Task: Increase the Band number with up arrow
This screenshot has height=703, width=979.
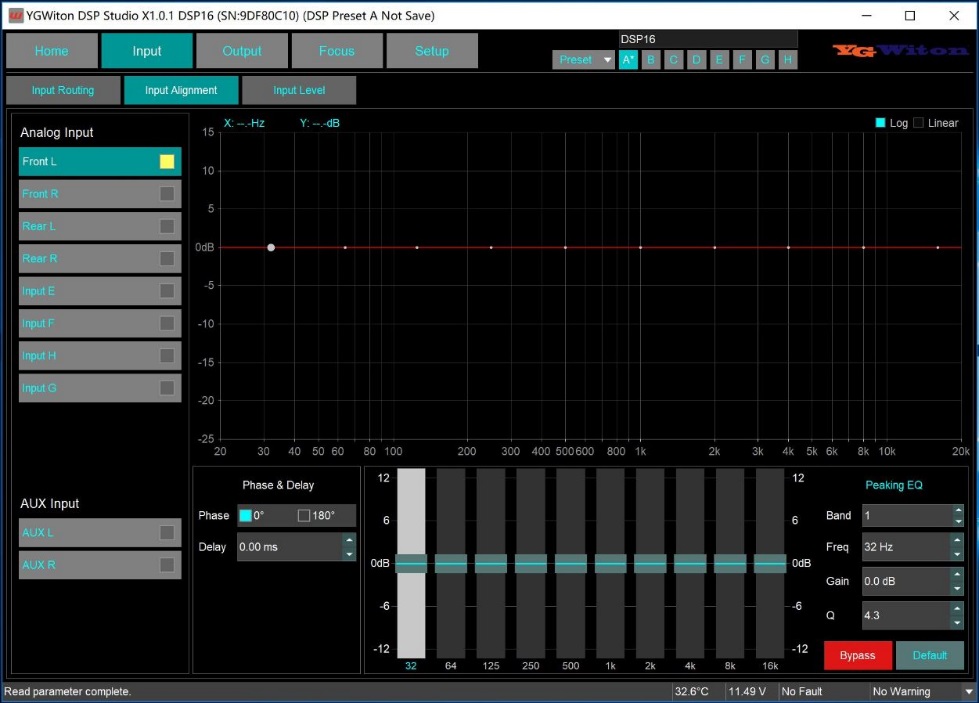Action: coord(958,509)
